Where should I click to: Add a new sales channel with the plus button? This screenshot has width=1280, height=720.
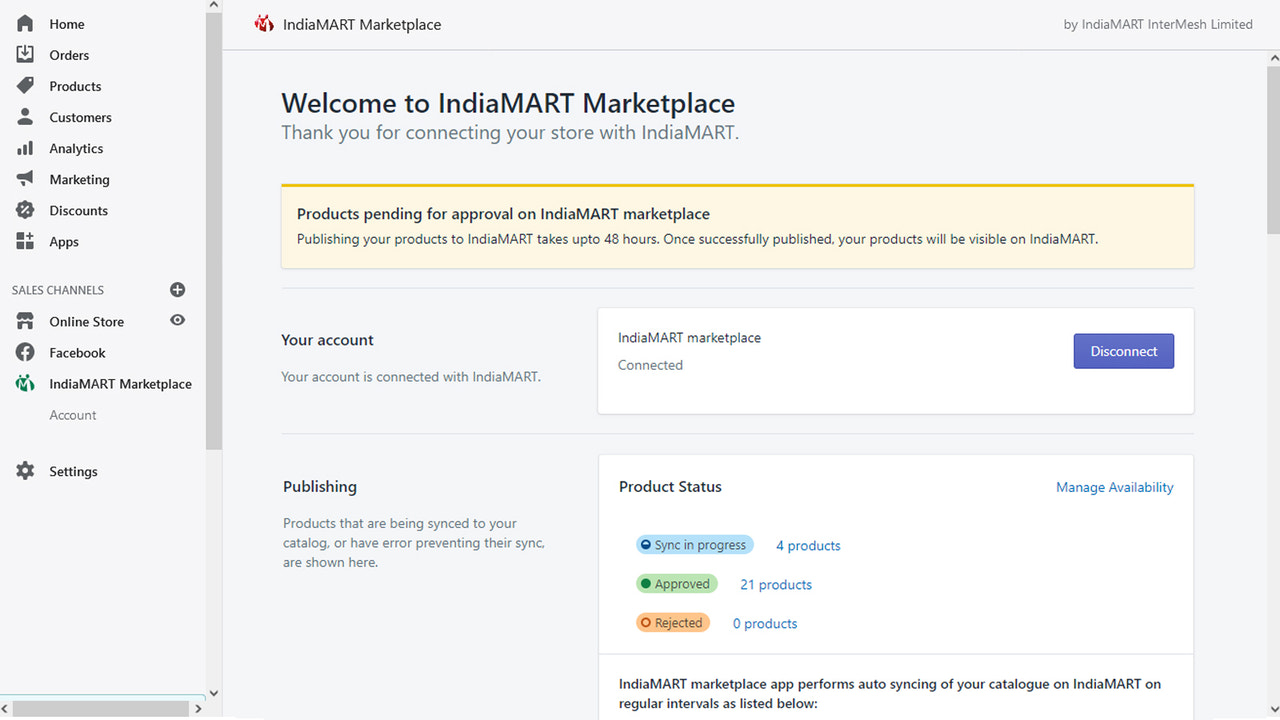(177, 289)
